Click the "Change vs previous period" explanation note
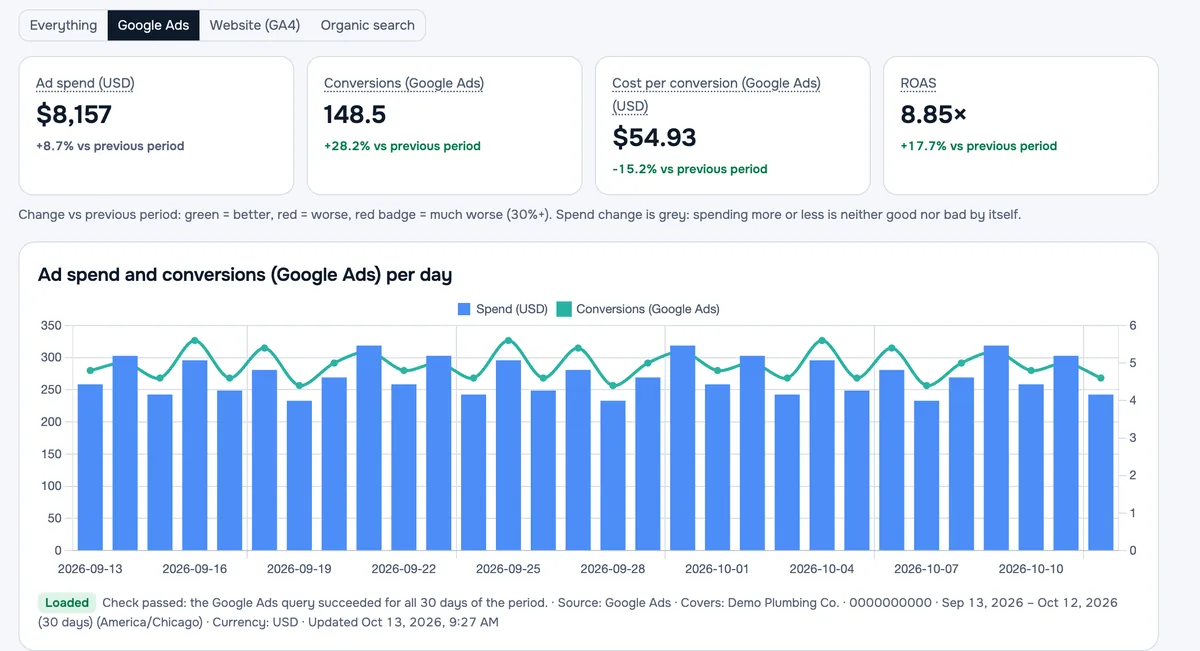Viewport: 1200px width, 651px height. [520, 215]
